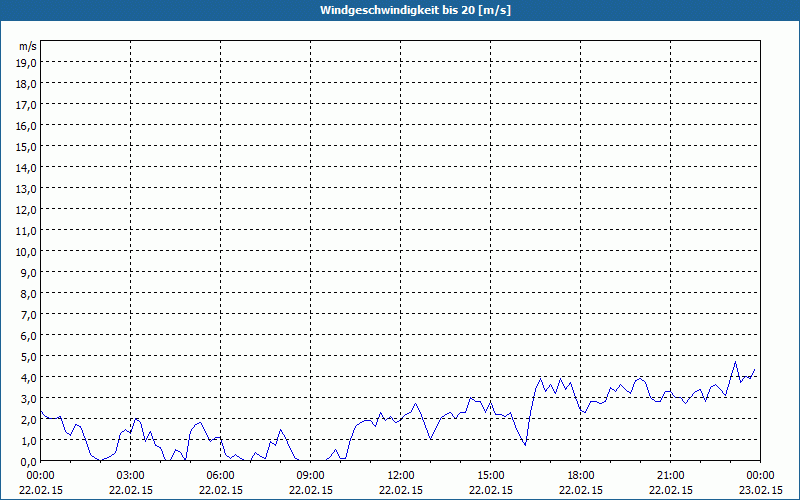Click the "7,0" y-axis label
This screenshot has height=500, width=800.
(x=29, y=315)
